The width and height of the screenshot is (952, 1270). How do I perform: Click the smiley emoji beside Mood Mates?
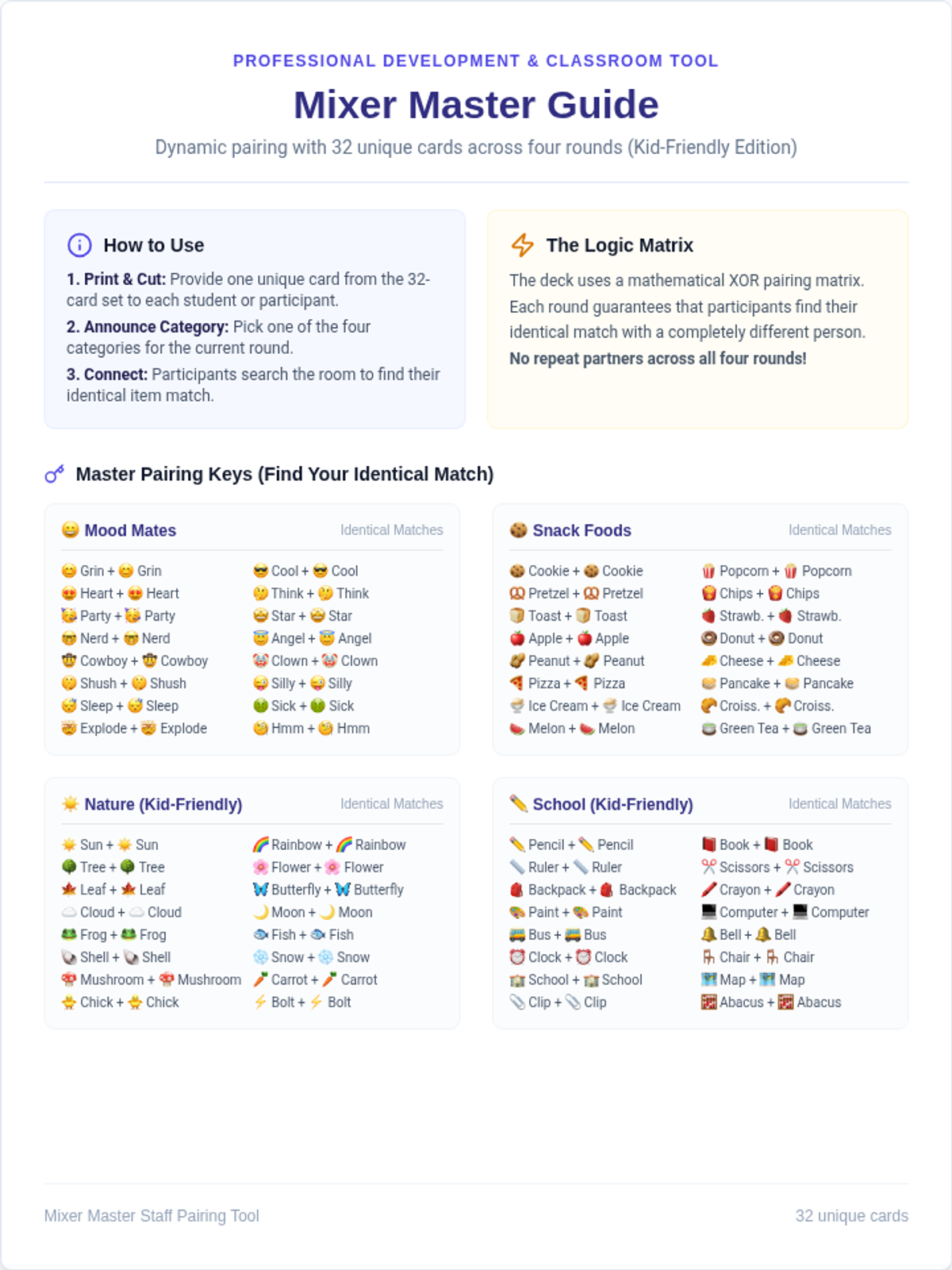(71, 529)
